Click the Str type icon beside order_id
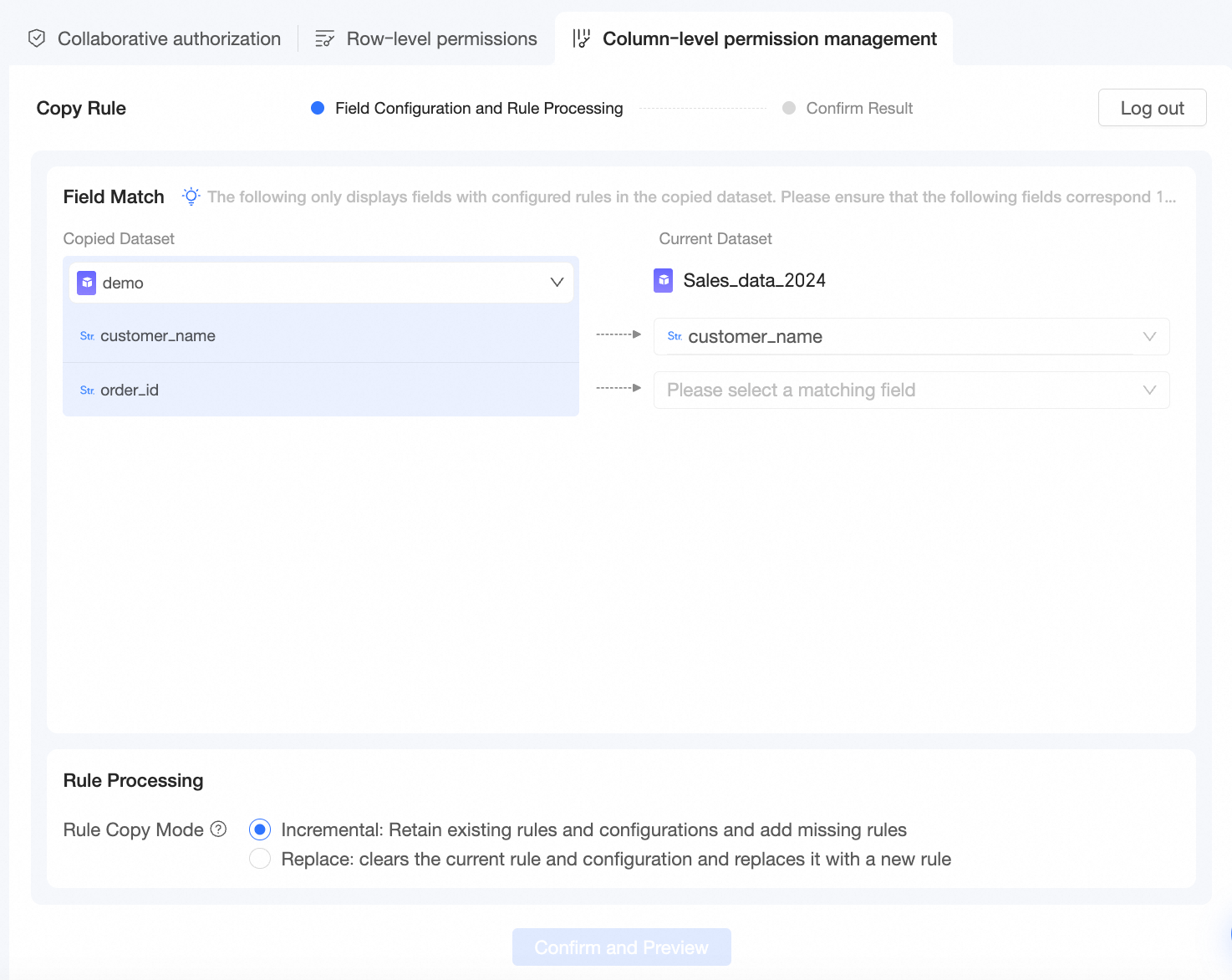The image size is (1232, 980). [x=87, y=390]
